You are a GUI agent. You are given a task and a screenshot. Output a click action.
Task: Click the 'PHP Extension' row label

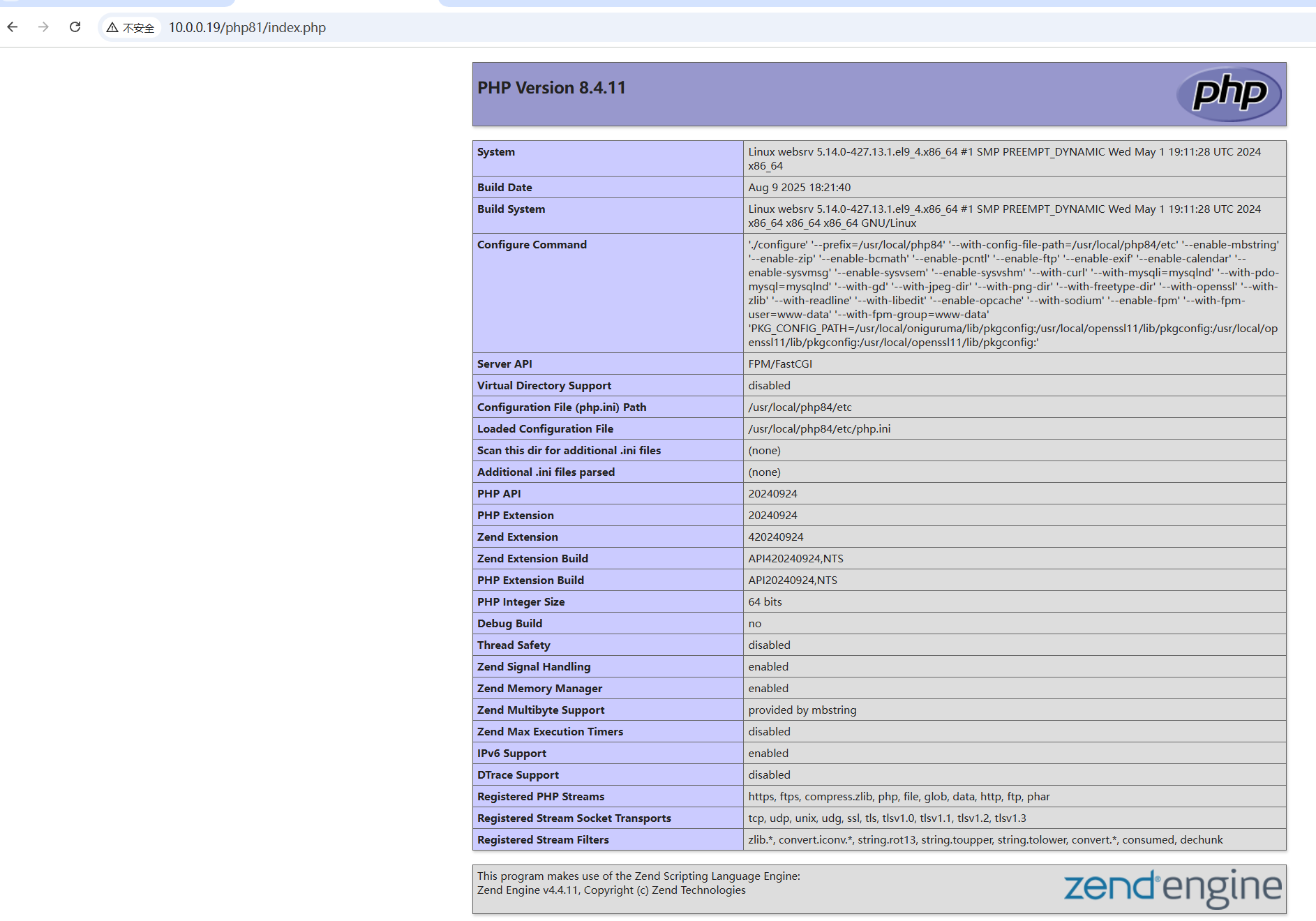(x=516, y=516)
